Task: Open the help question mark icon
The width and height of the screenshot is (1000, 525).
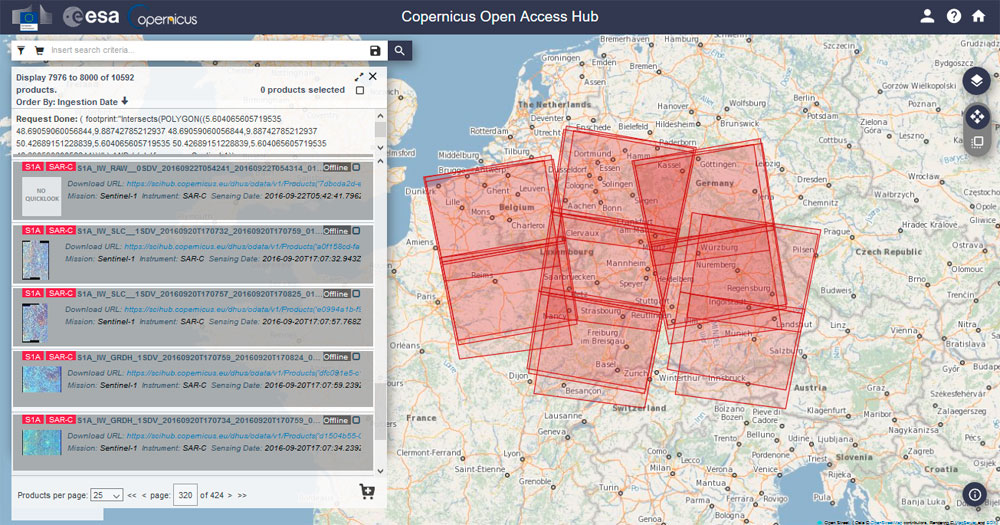Action: [953, 17]
